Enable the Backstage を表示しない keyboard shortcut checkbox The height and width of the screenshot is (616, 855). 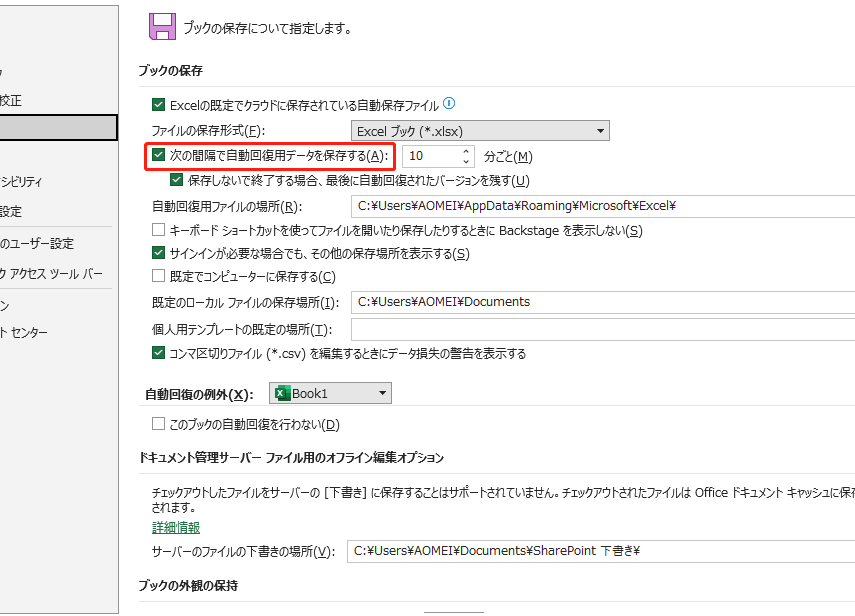coord(158,231)
